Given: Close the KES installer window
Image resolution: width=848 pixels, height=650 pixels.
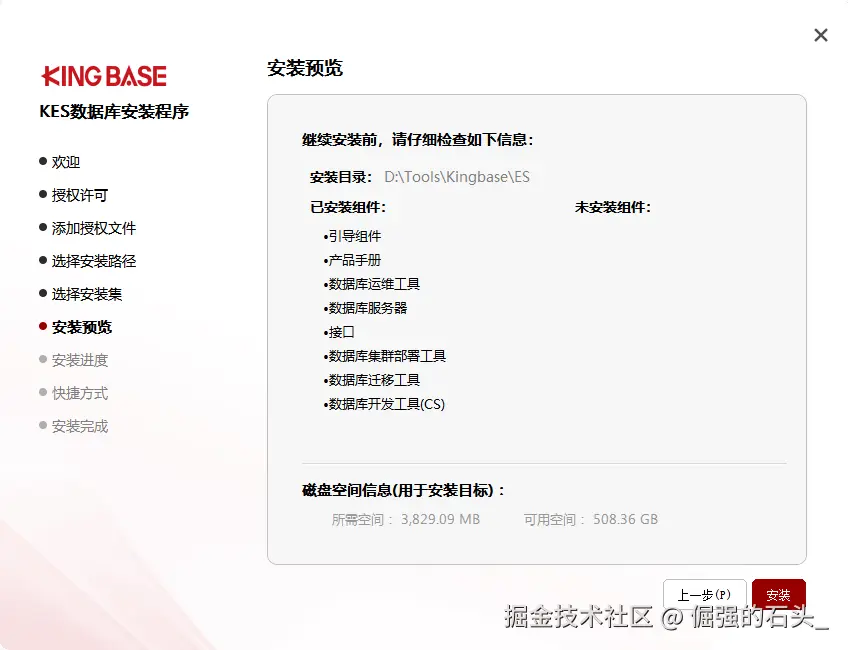Looking at the screenshot, I should click(x=820, y=35).
